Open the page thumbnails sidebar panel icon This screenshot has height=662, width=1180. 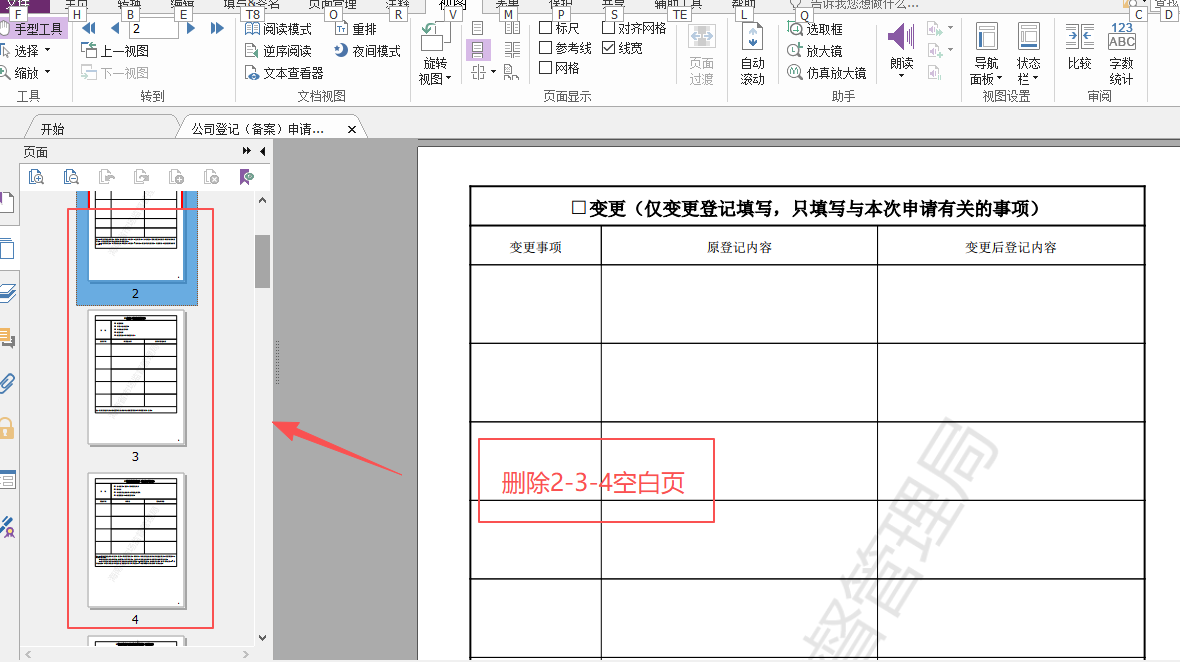click(8, 248)
